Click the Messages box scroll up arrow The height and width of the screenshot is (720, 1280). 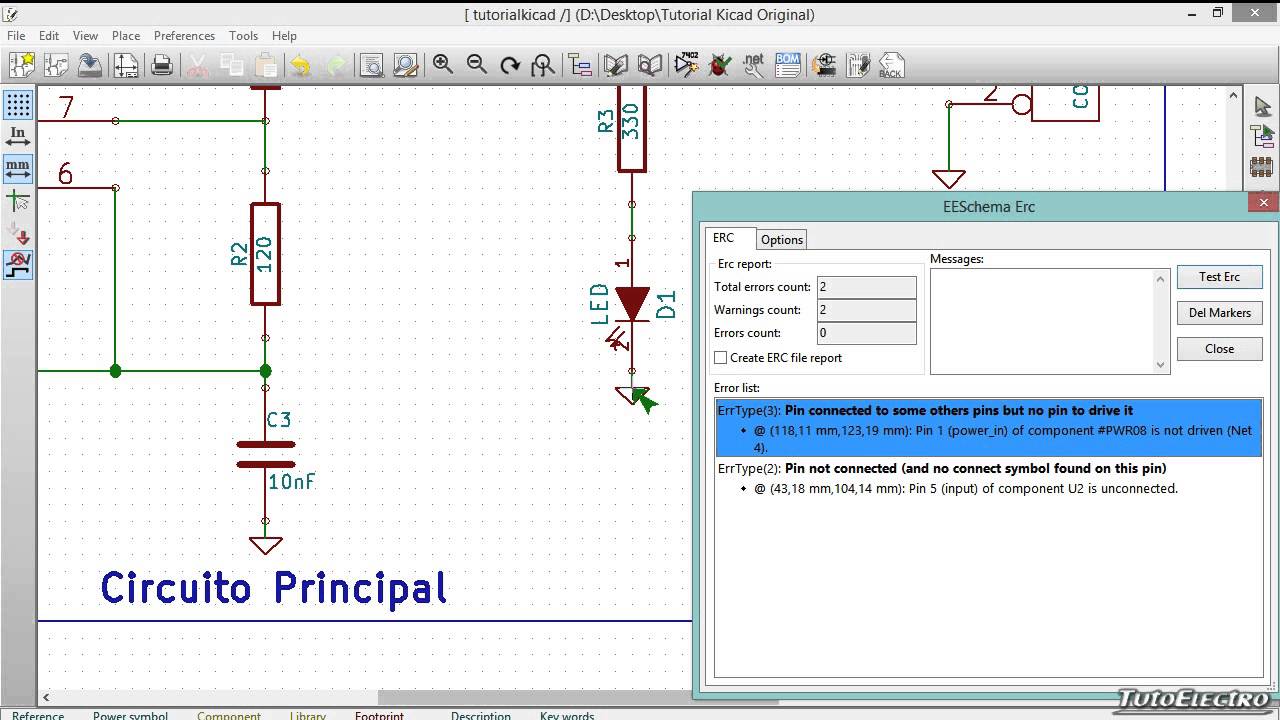tap(1161, 278)
